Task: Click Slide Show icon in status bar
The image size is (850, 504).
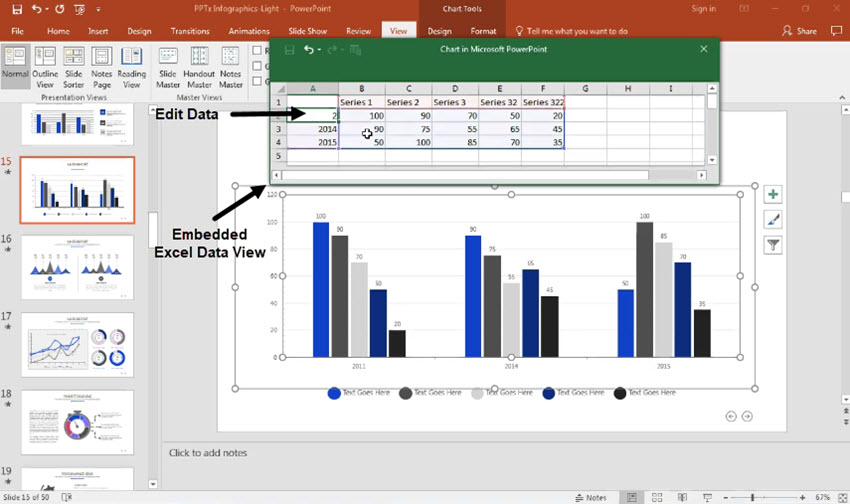Action: click(x=707, y=497)
